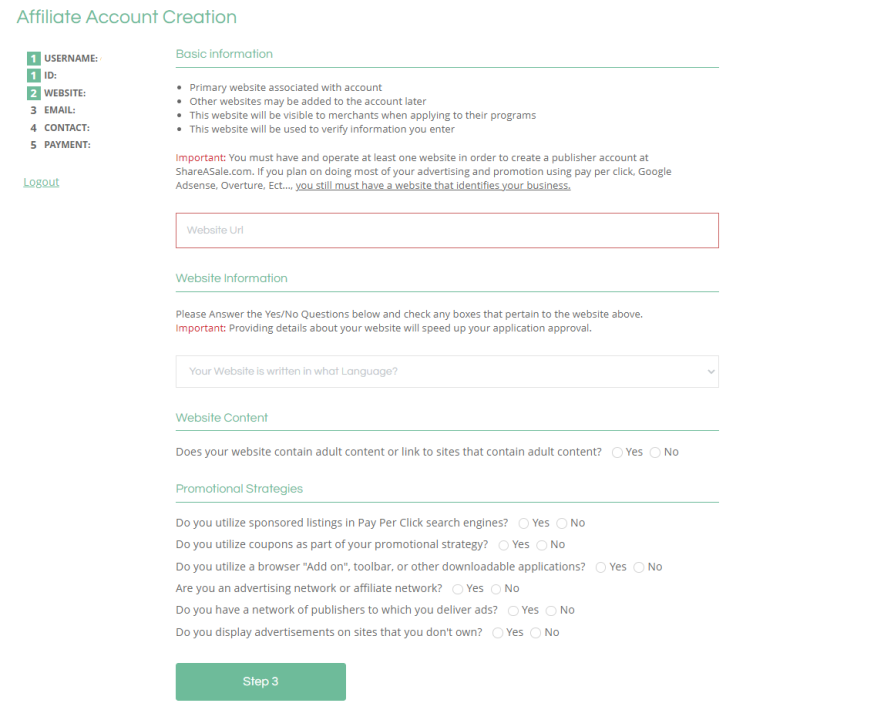Select "No" for browser add-on question
884x710 pixels.
tap(639, 567)
